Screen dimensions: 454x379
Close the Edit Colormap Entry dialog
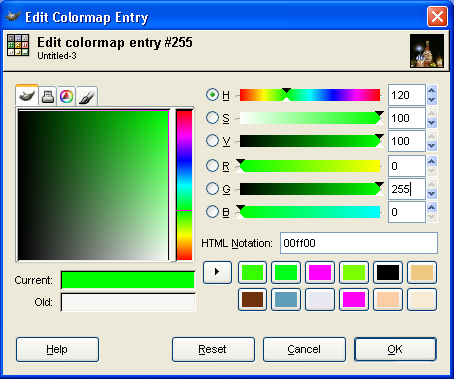point(437,16)
